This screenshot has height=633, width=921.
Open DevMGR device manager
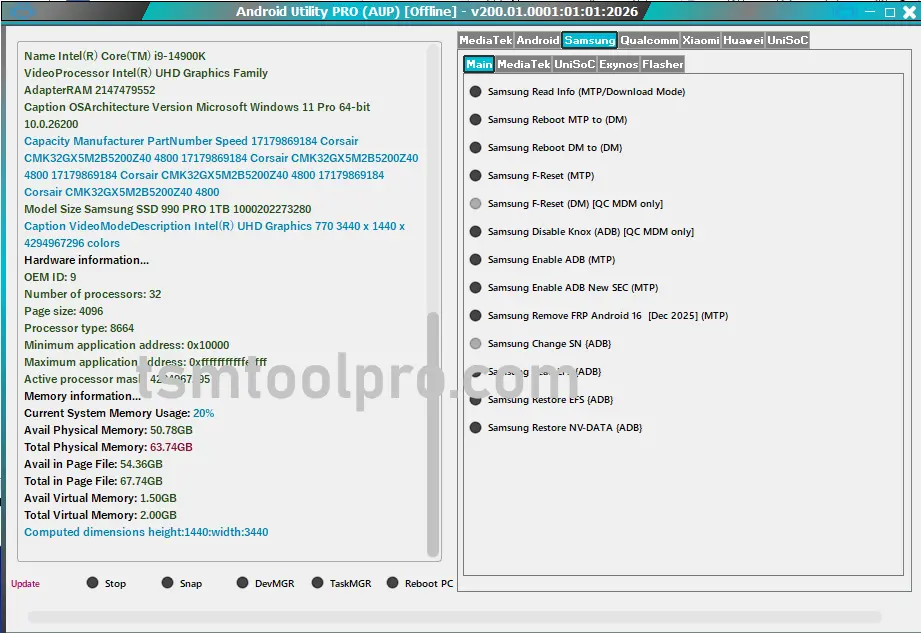(x=265, y=583)
